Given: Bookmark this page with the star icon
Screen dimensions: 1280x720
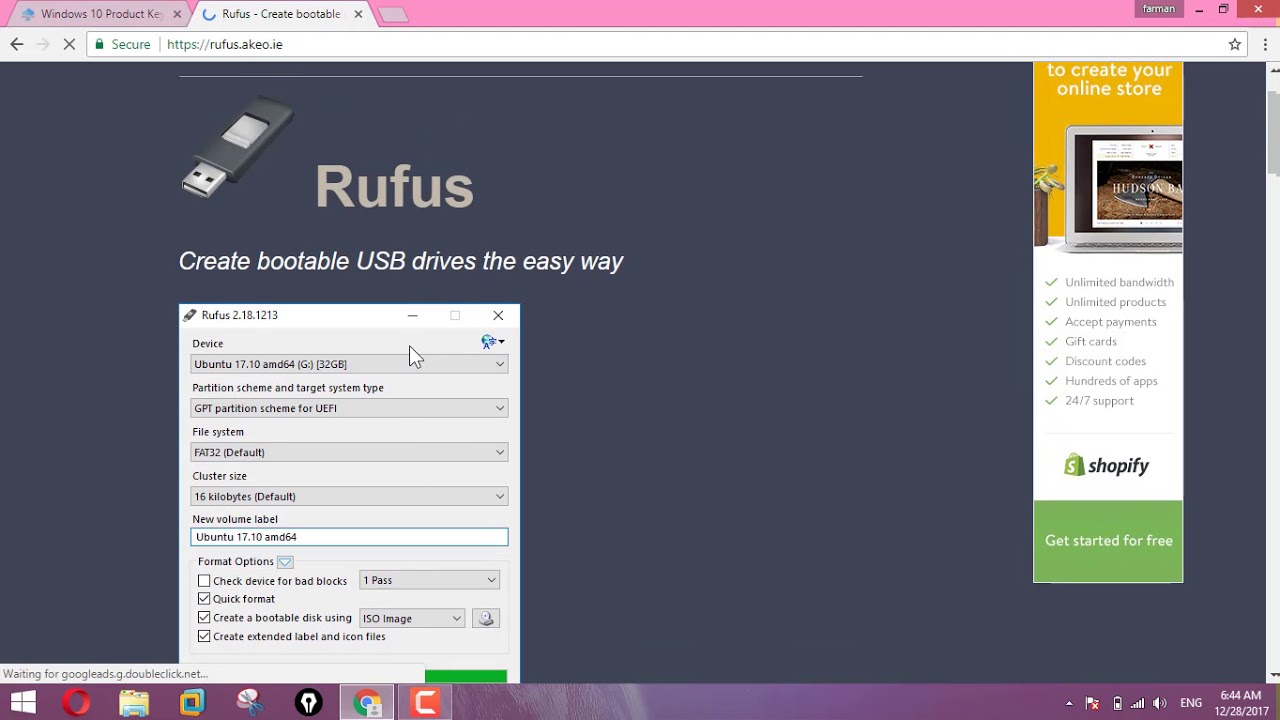Looking at the screenshot, I should point(1235,44).
